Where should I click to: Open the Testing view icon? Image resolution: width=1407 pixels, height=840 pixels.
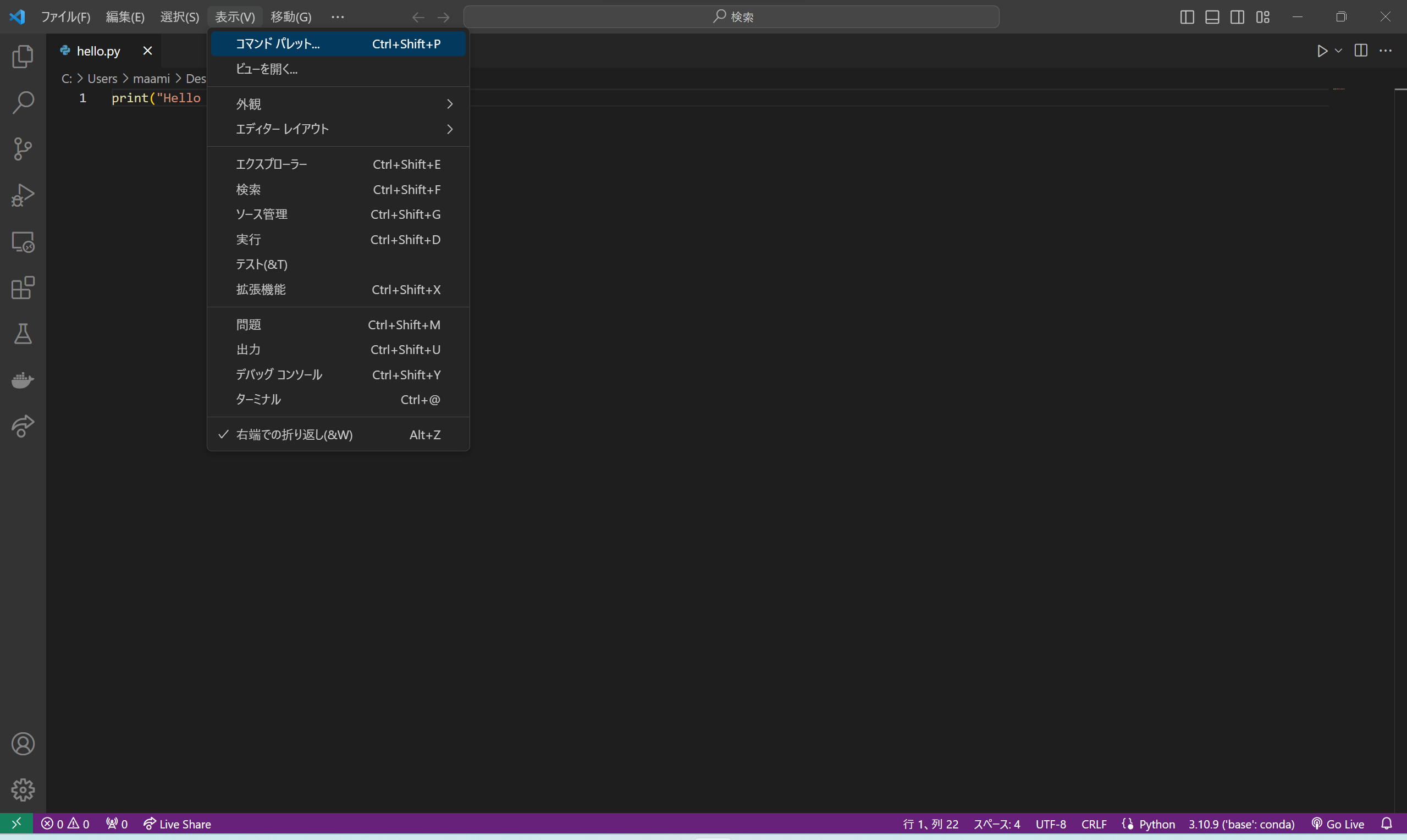coord(23,334)
